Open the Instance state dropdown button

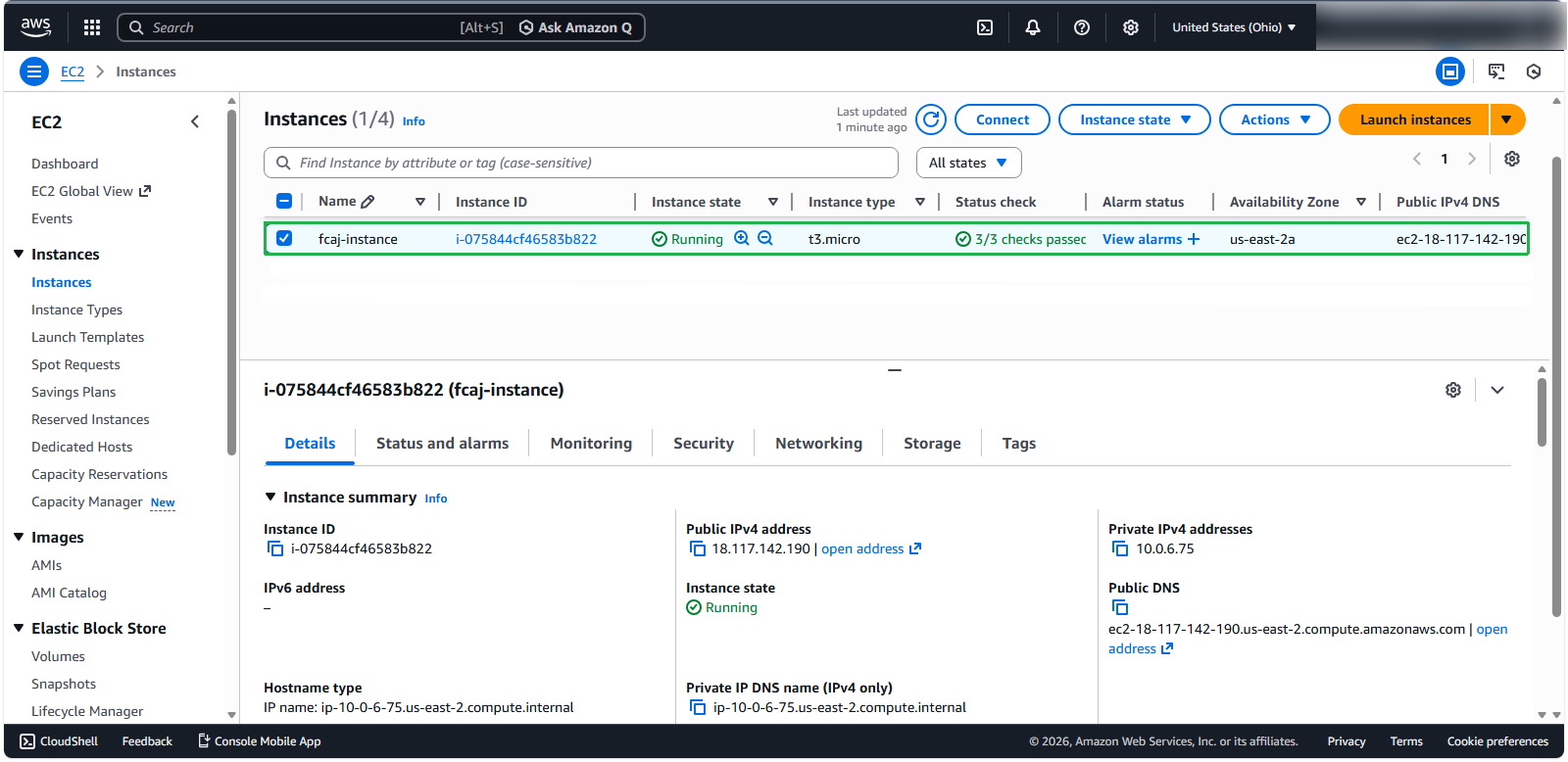coord(1135,119)
